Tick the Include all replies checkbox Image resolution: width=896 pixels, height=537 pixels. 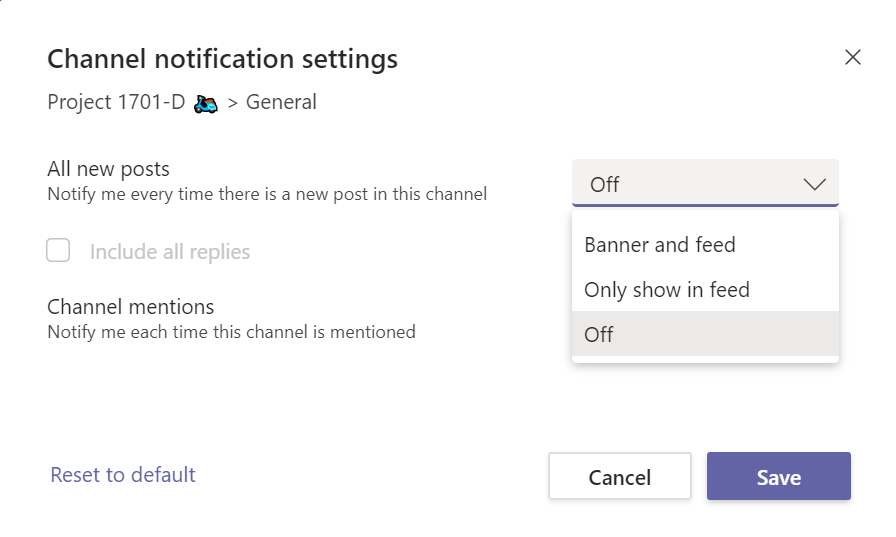[59, 251]
